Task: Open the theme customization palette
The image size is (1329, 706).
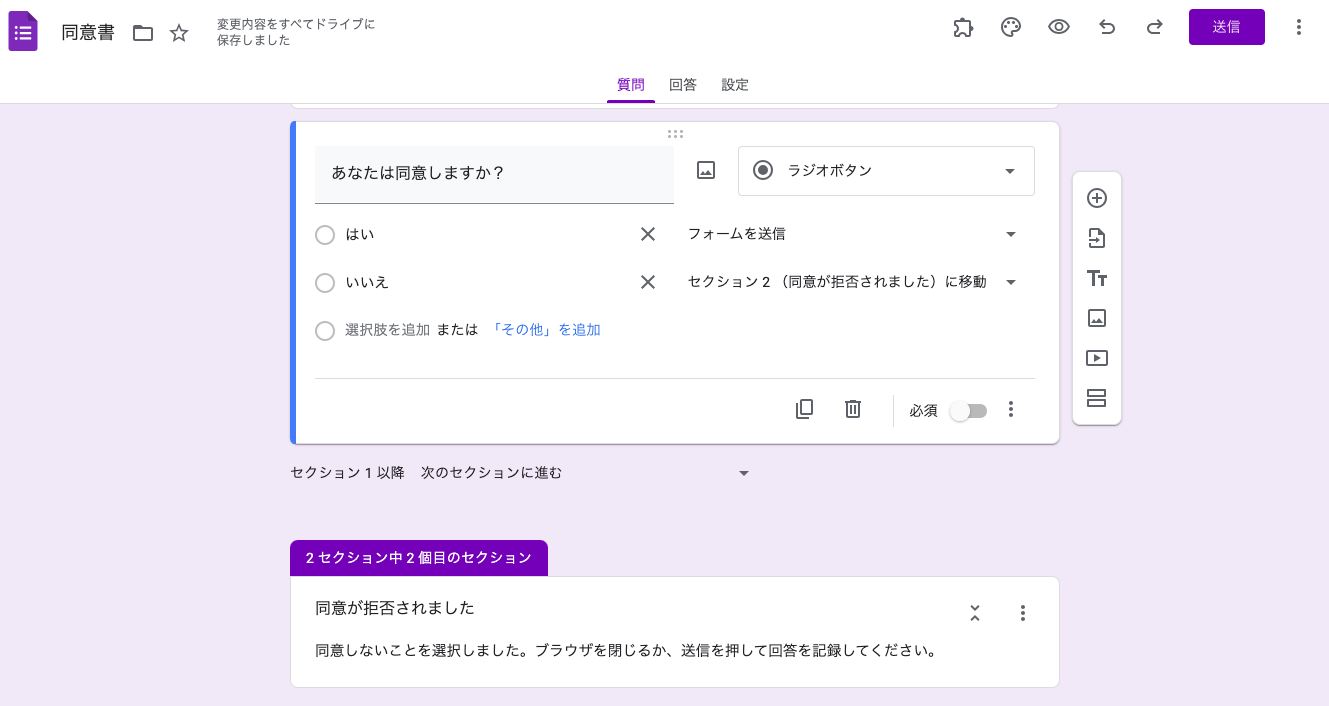Action: pos(1011,27)
